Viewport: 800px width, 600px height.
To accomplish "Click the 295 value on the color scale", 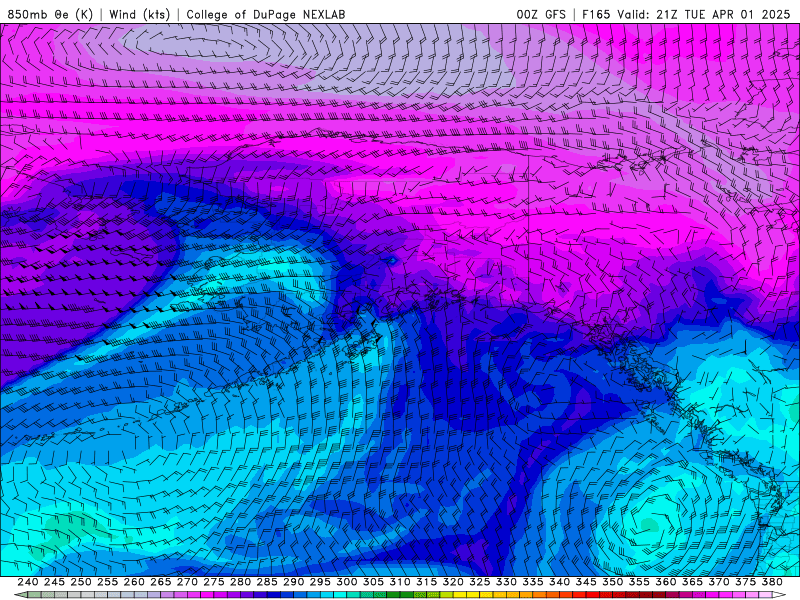I will point(320,582).
